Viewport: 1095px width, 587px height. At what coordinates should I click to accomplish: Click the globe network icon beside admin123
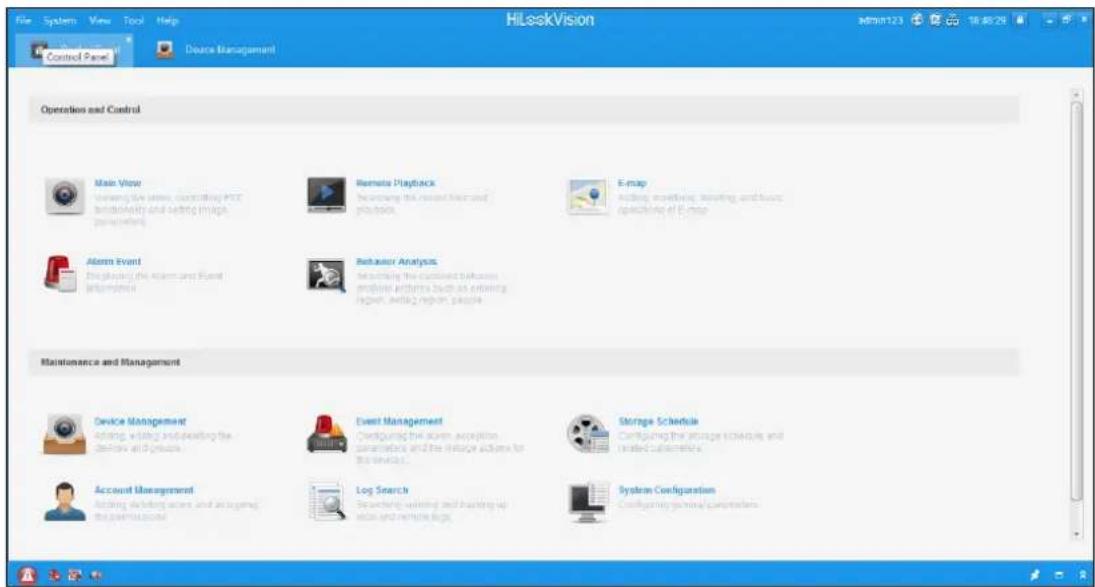(918, 20)
